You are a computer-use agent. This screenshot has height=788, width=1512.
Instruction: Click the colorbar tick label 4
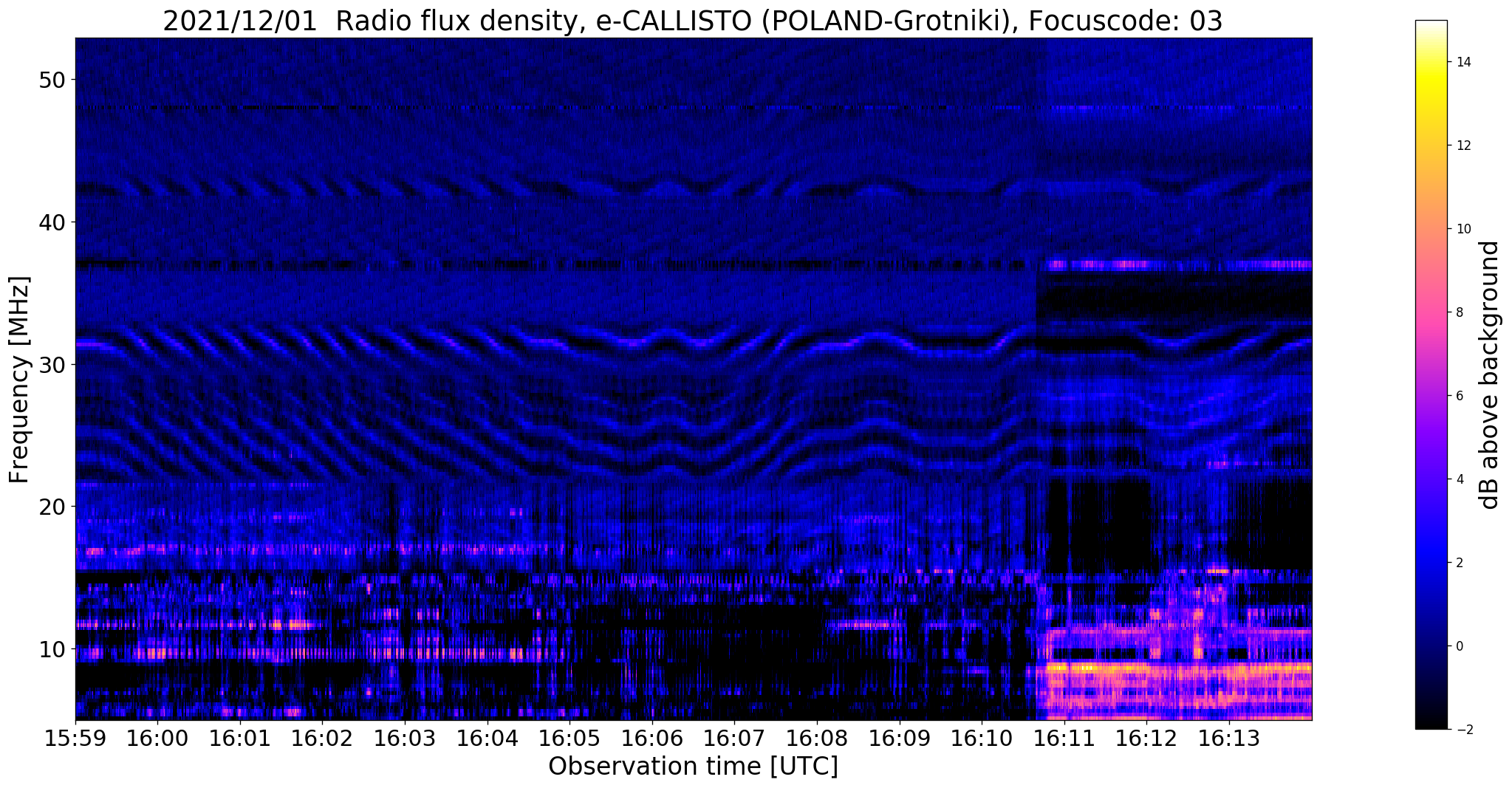[x=1459, y=479]
